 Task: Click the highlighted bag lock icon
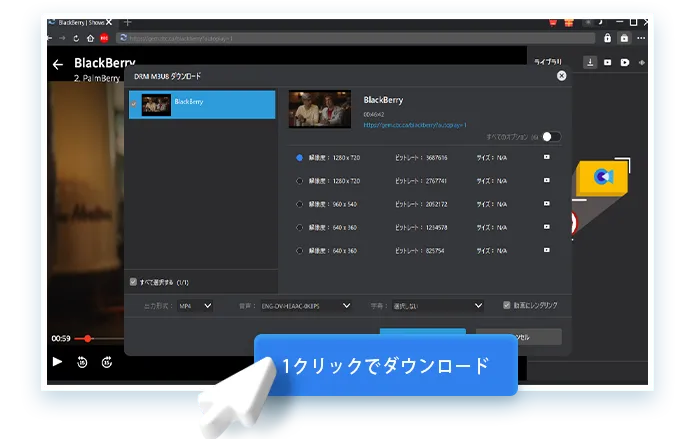point(624,39)
